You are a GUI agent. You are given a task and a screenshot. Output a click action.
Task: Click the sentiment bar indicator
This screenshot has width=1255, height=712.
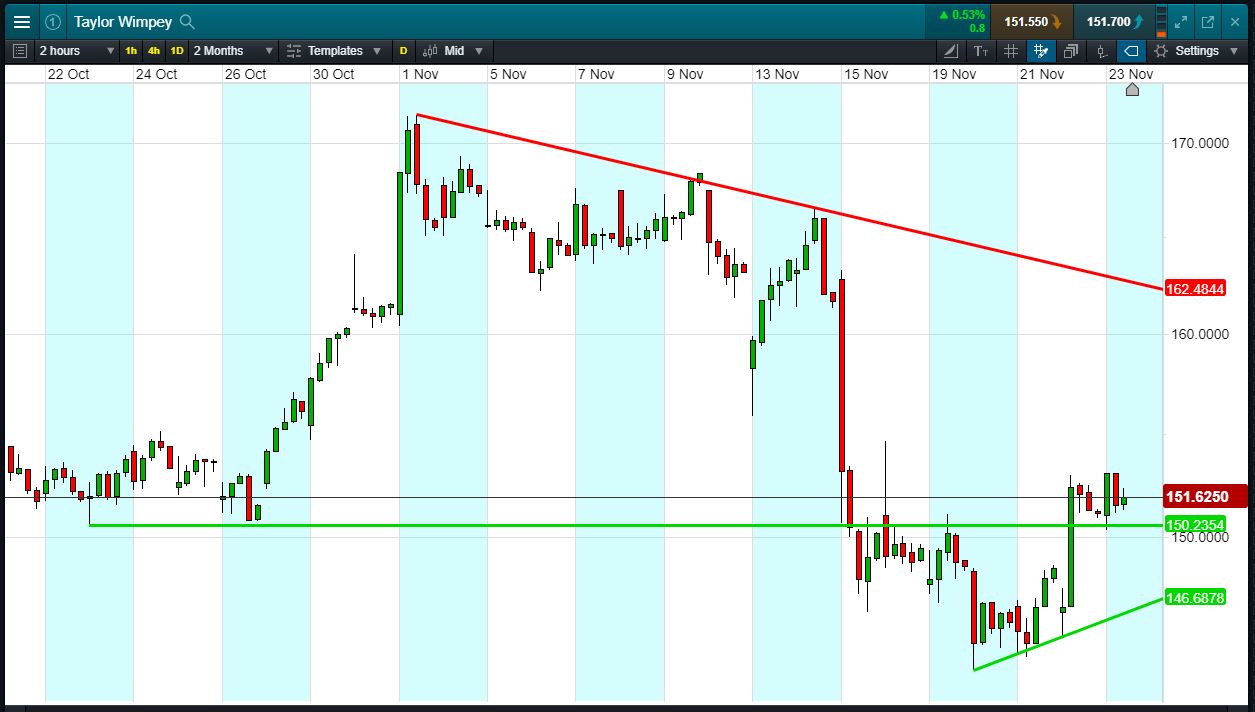point(1160,21)
